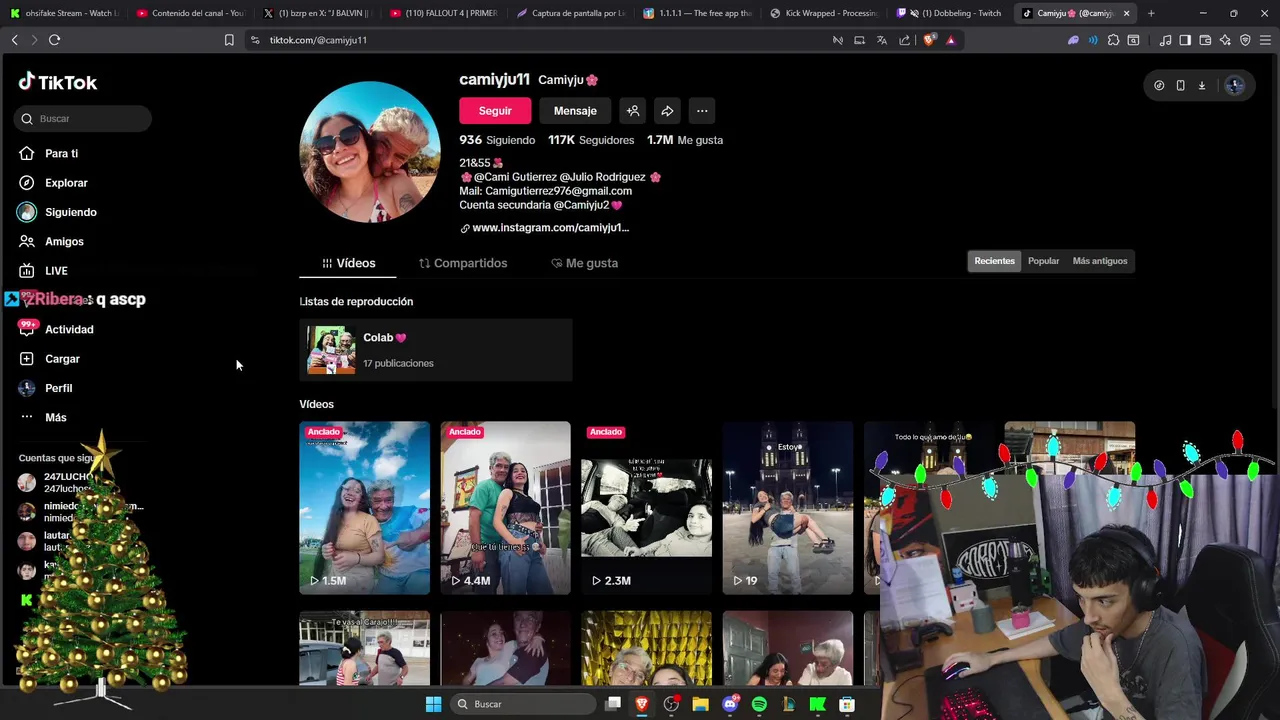The width and height of the screenshot is (1280, 720).
Task: Open the translate page icon
Action: point(881,40)
